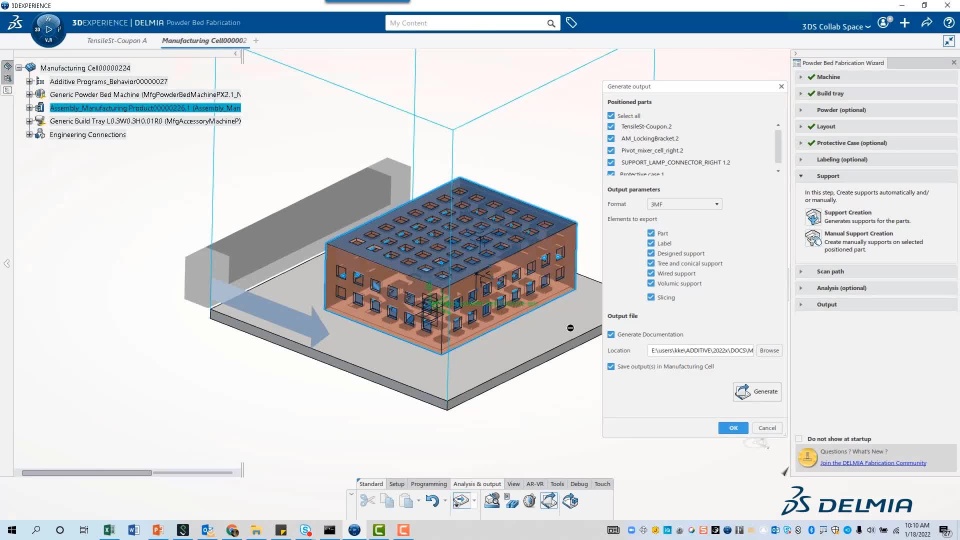Click the Cut scissors icon

point(367,501)
